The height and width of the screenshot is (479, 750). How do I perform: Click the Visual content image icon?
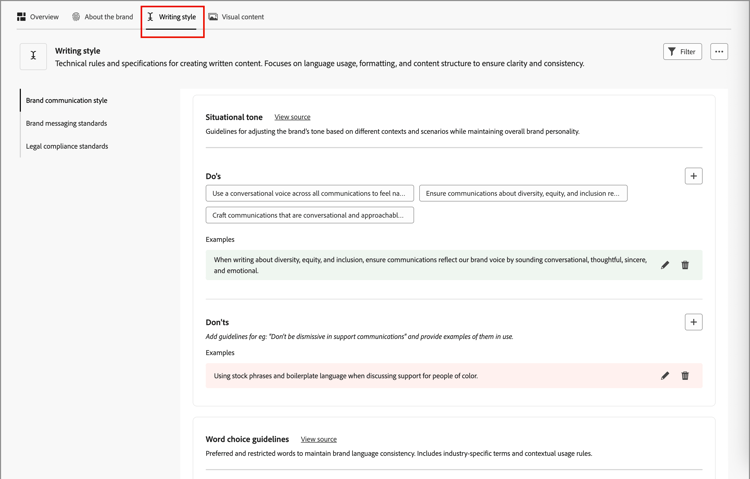click(213, 17)
